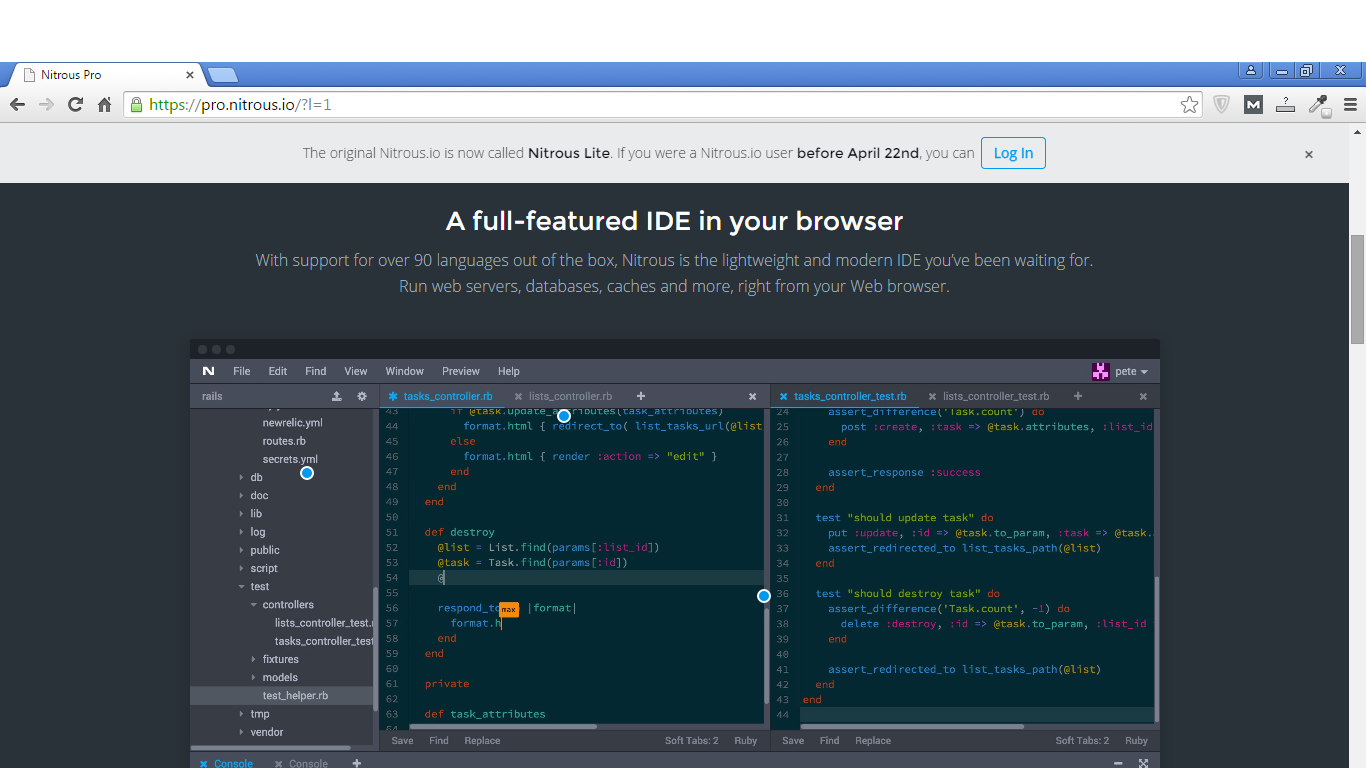The width and height of the screenshot is (1366, 768).
Task: Select newrelic.yml in the file tree
Action: 292,423
